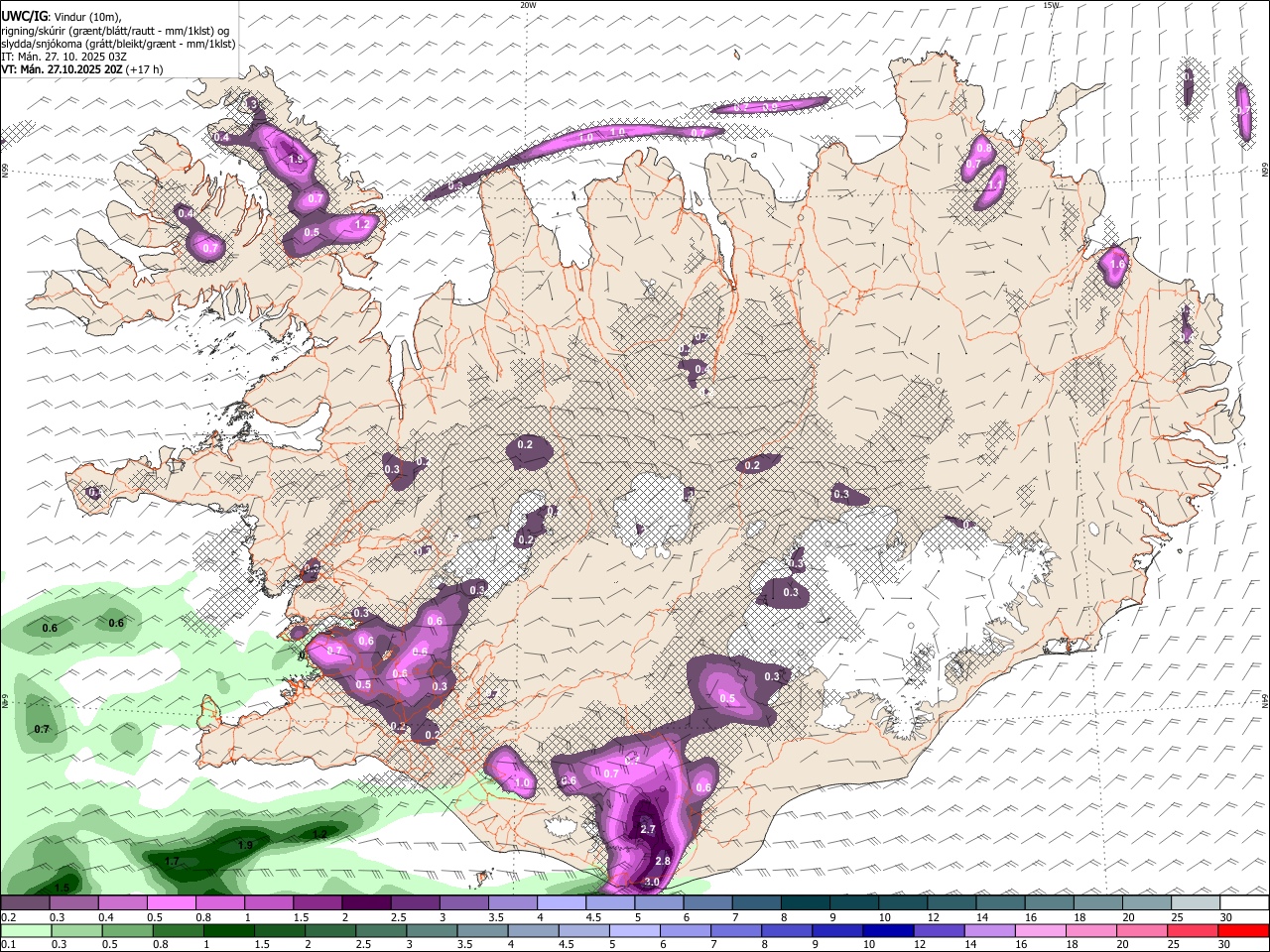This screenshot has width=1270, height=952.
Task: Click the upper legend swatch labeled 25
Action: coord(1195,903)
